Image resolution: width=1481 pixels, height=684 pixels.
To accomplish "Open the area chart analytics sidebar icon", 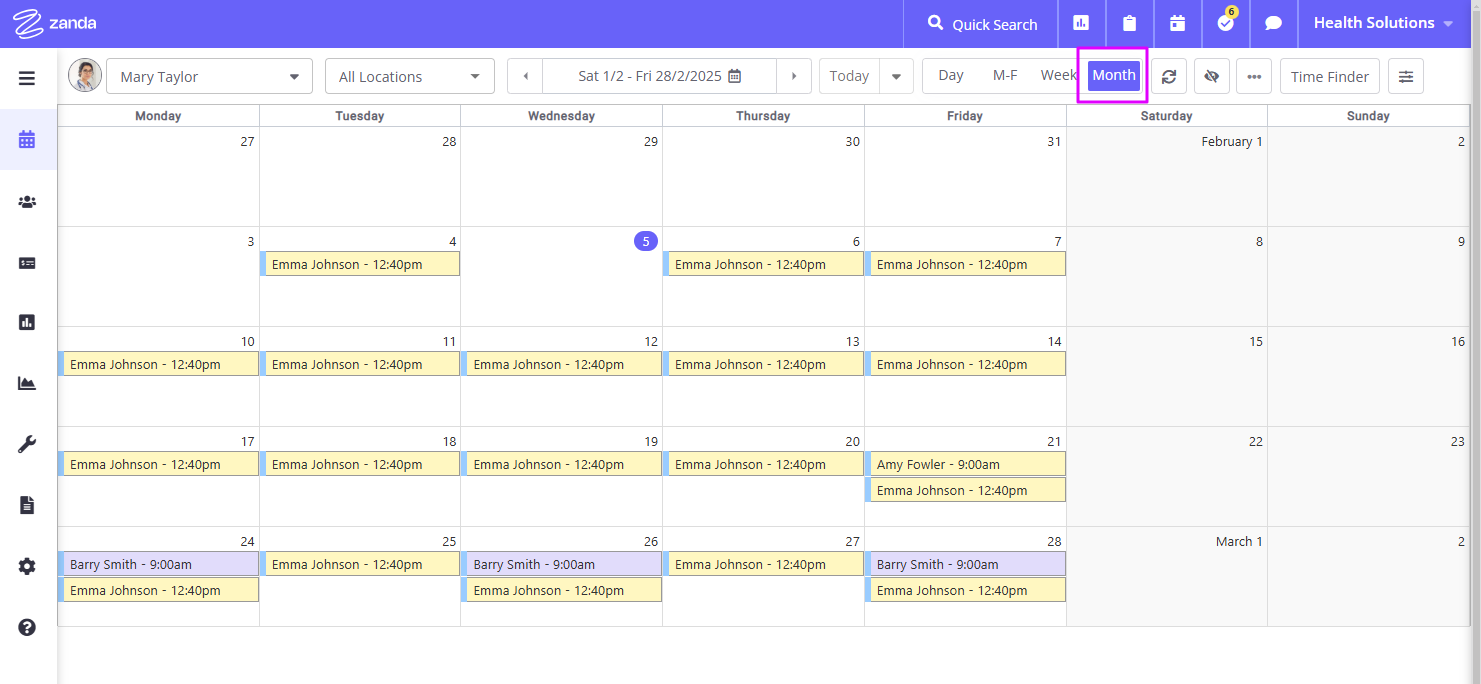I will coord(27,383).
